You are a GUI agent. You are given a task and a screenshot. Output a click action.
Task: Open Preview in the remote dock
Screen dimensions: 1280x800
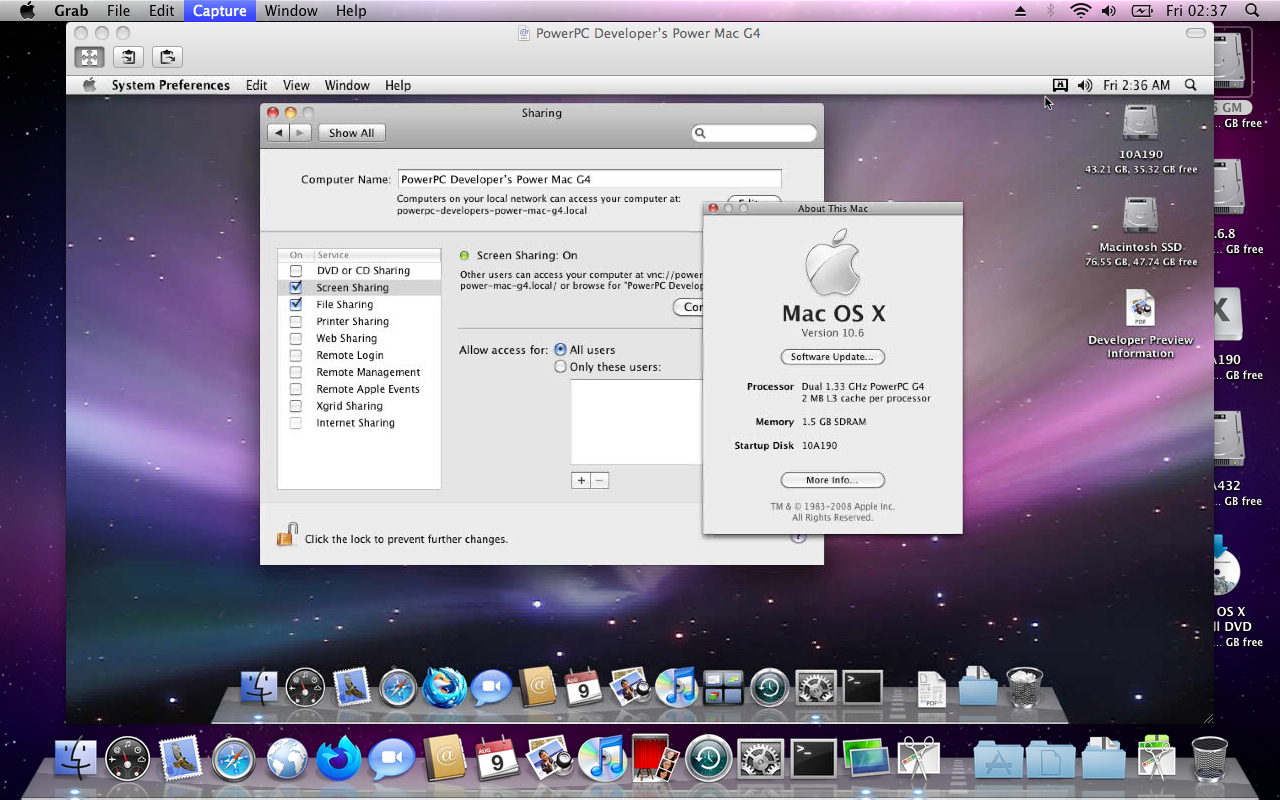631,688
